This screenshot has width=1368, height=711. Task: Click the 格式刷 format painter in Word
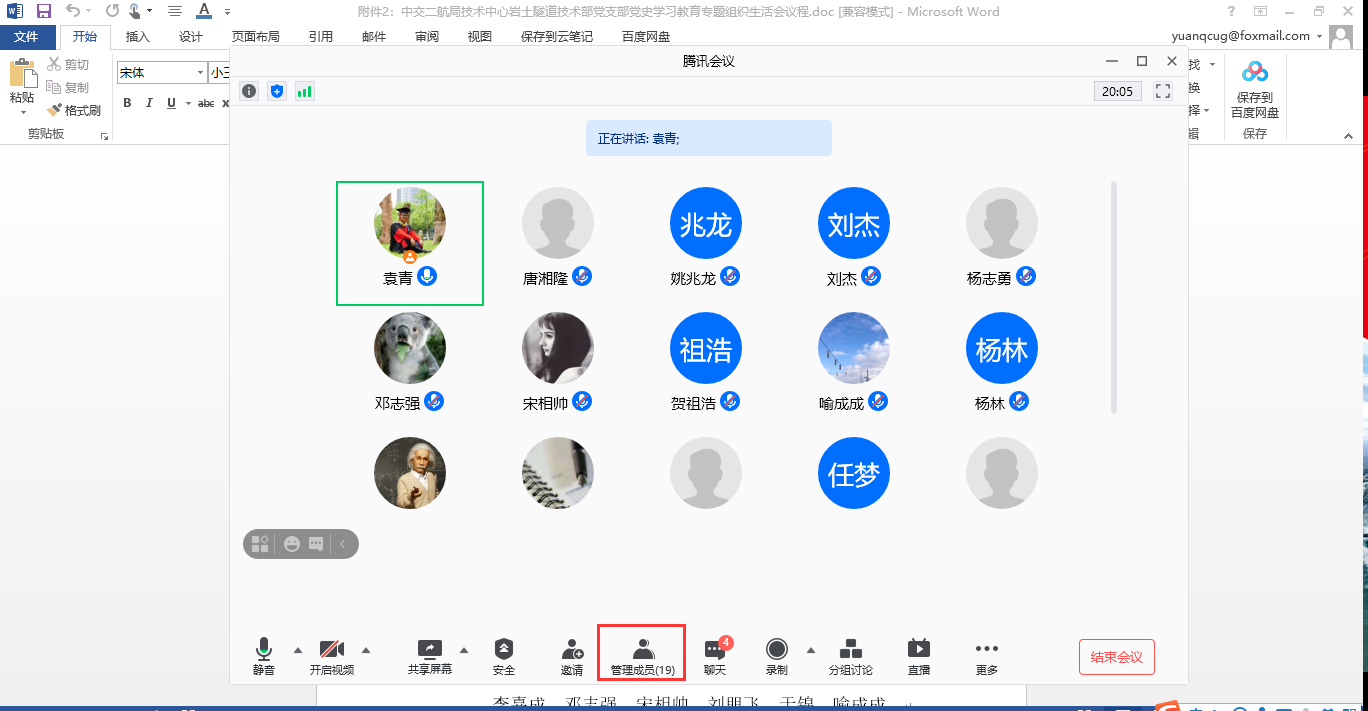tap(74, 110)
